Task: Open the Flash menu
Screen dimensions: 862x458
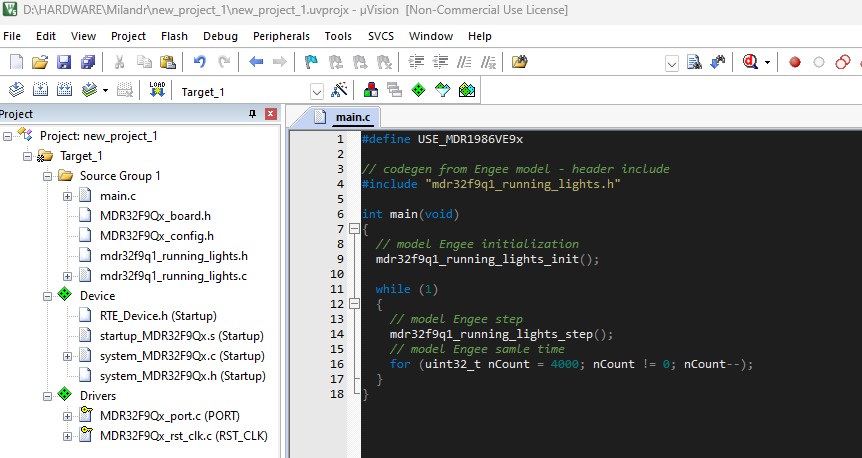Action: 174,36
